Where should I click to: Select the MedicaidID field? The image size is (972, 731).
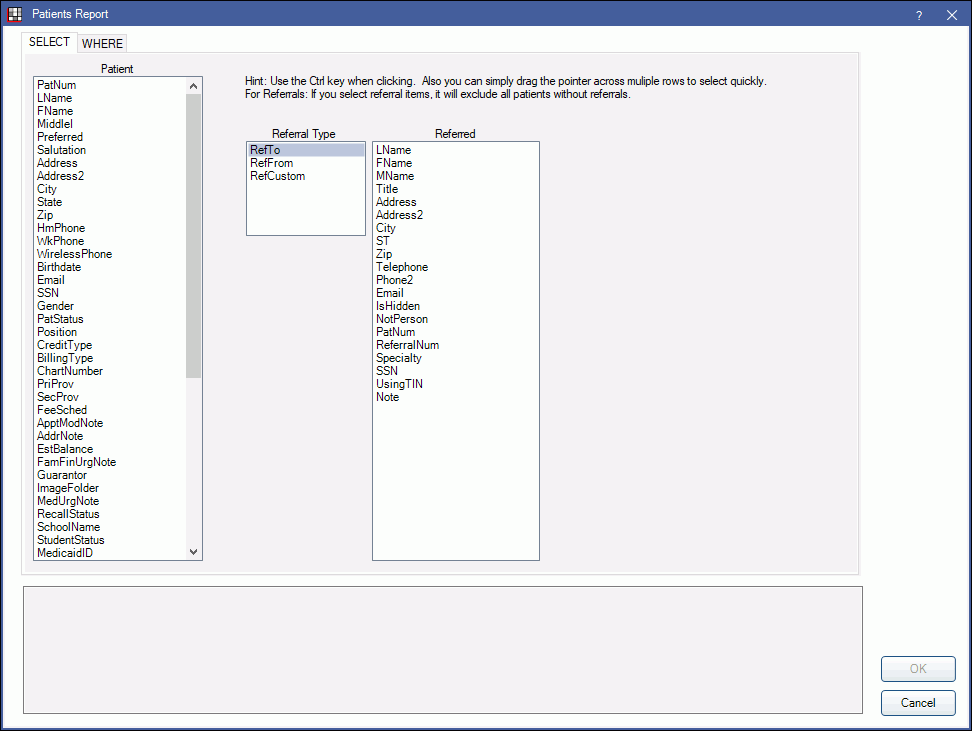coord(110,553)
